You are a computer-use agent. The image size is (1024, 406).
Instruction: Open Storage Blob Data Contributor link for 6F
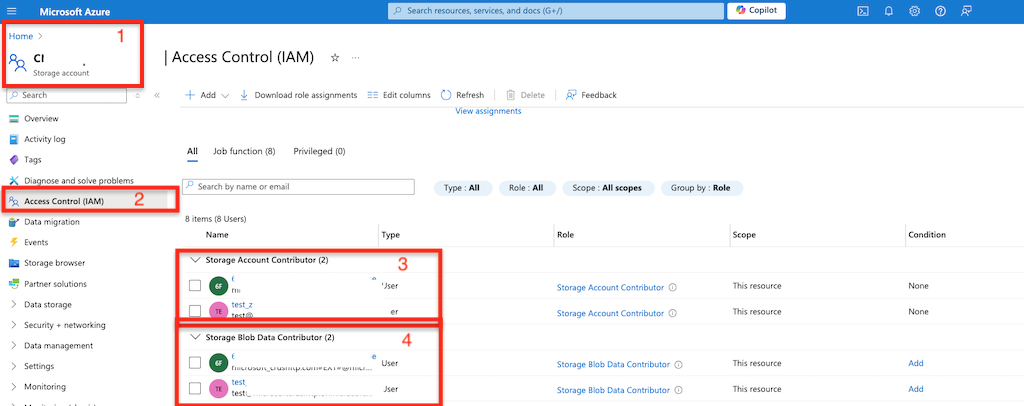tap(613, 364)
